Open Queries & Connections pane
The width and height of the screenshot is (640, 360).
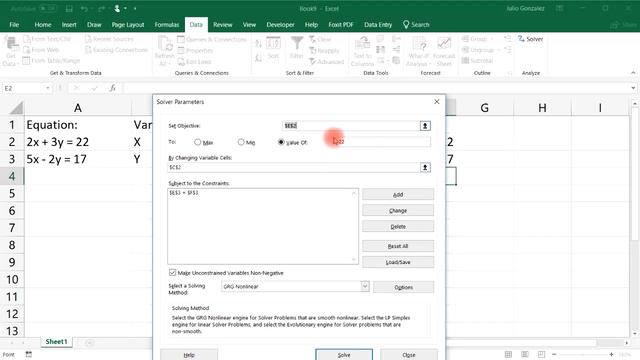(212, 39)
